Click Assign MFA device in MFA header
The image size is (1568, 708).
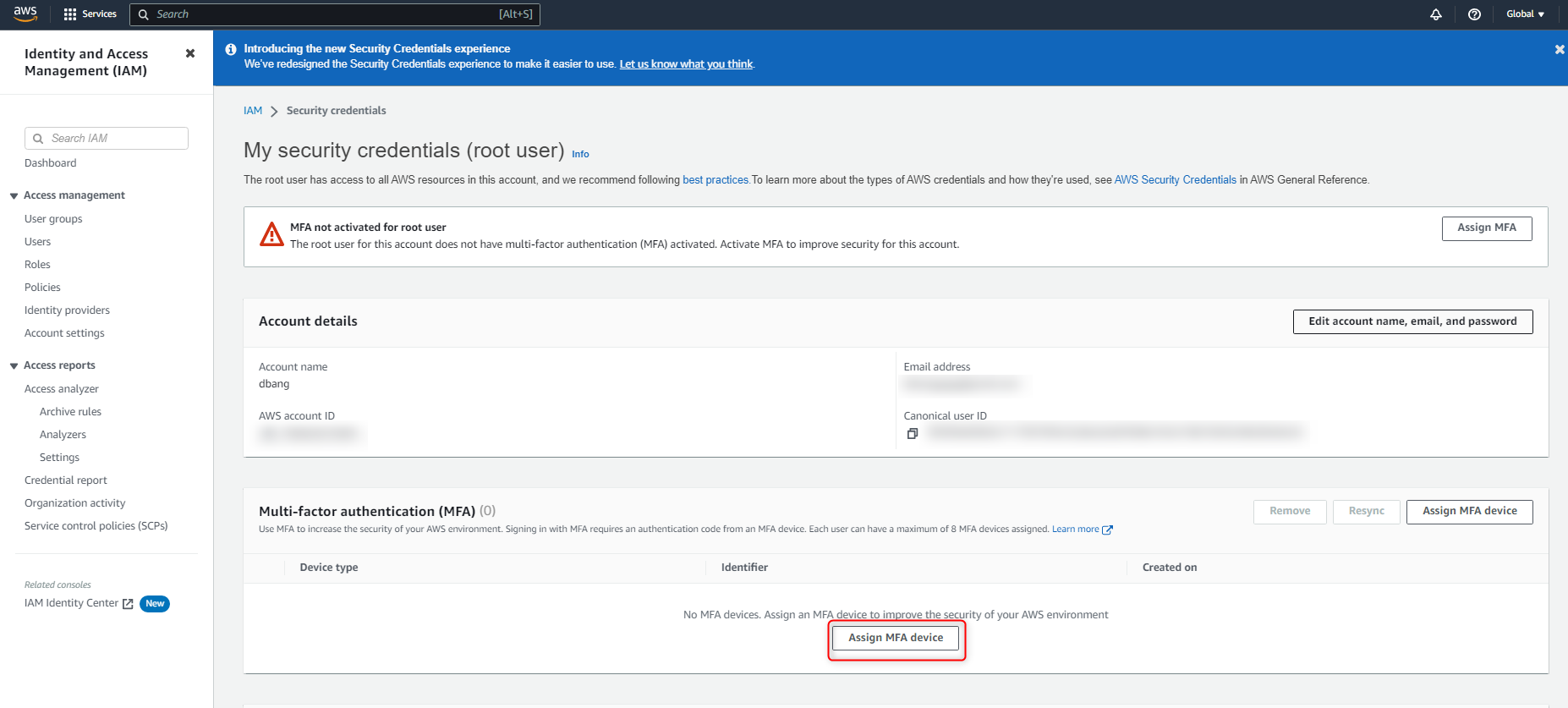coord(1469,512)
